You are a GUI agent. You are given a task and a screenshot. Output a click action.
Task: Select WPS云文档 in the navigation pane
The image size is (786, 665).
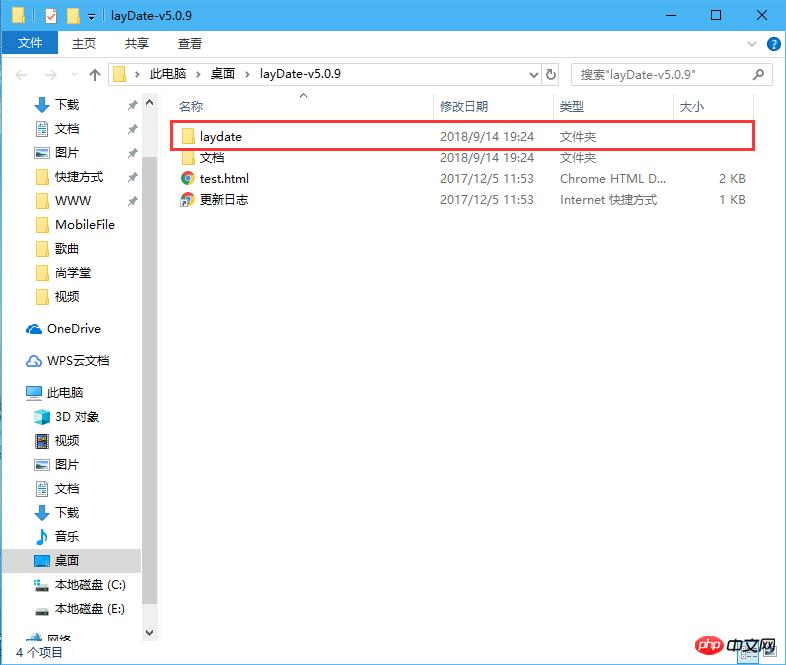point(78,361)
